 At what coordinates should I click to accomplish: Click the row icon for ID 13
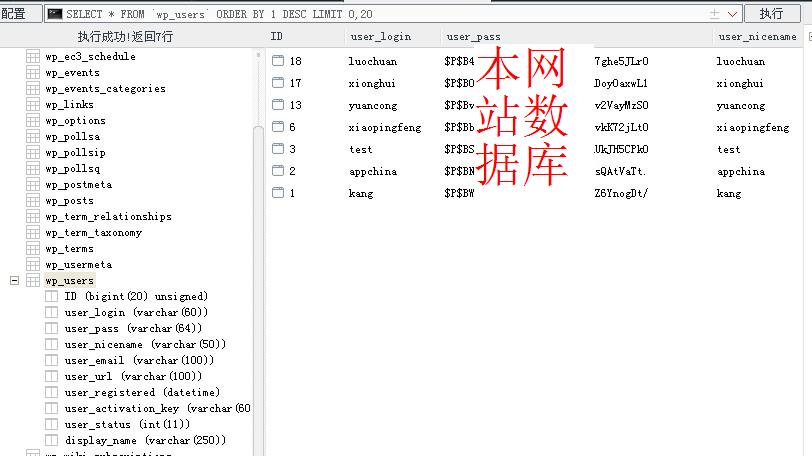click(278, 105)
